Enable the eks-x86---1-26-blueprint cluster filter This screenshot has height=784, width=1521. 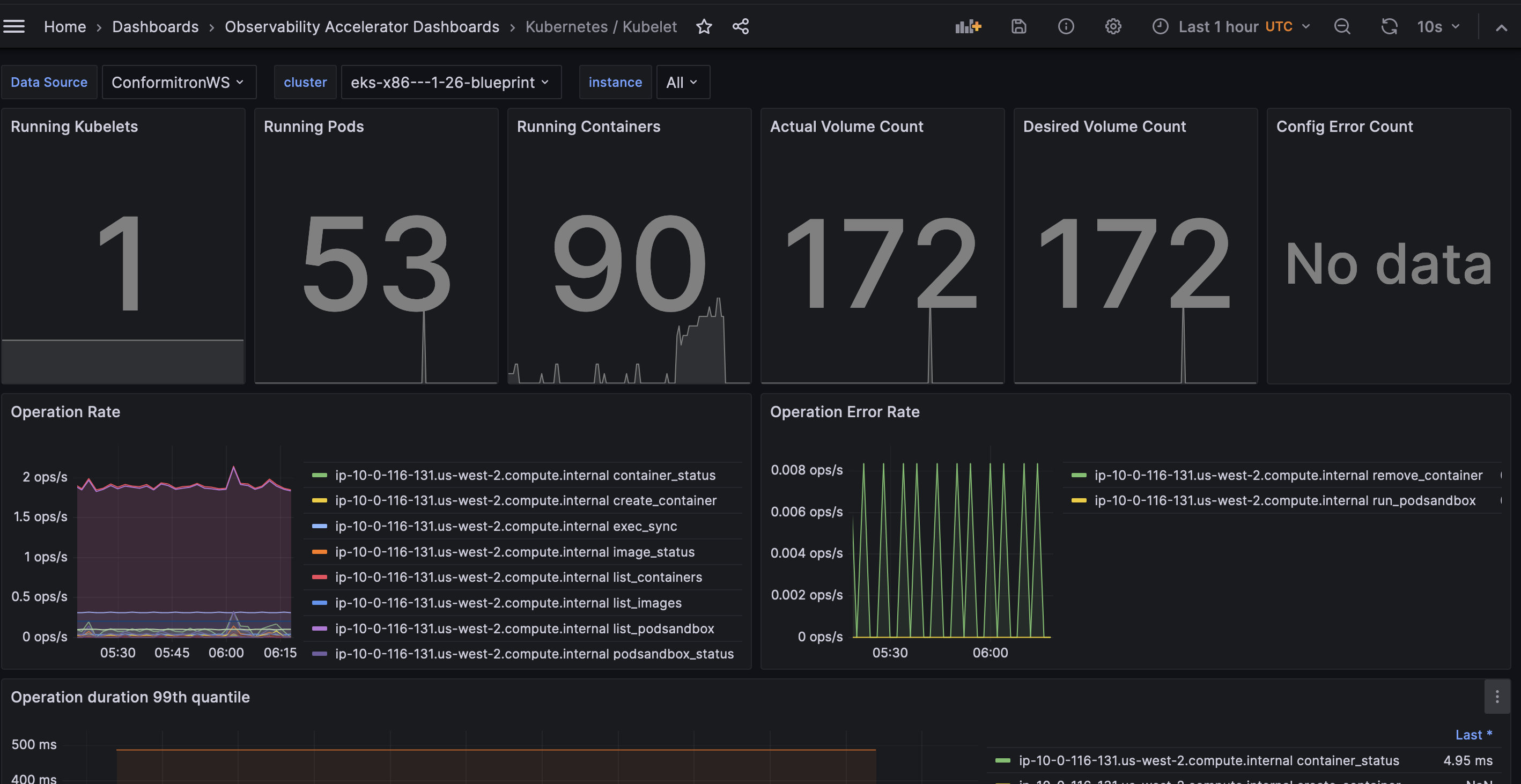click(449, 82)
